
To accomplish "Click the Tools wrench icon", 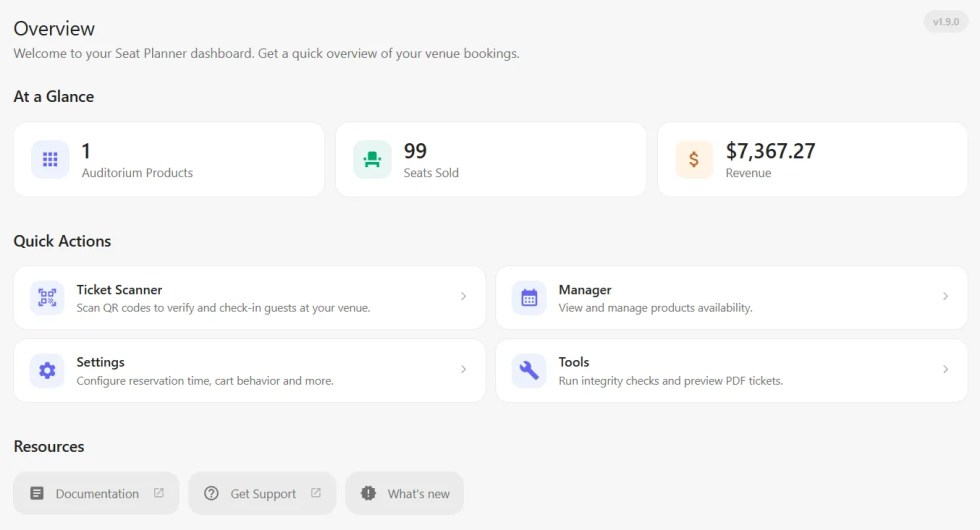I will click(x=529, y=371).
